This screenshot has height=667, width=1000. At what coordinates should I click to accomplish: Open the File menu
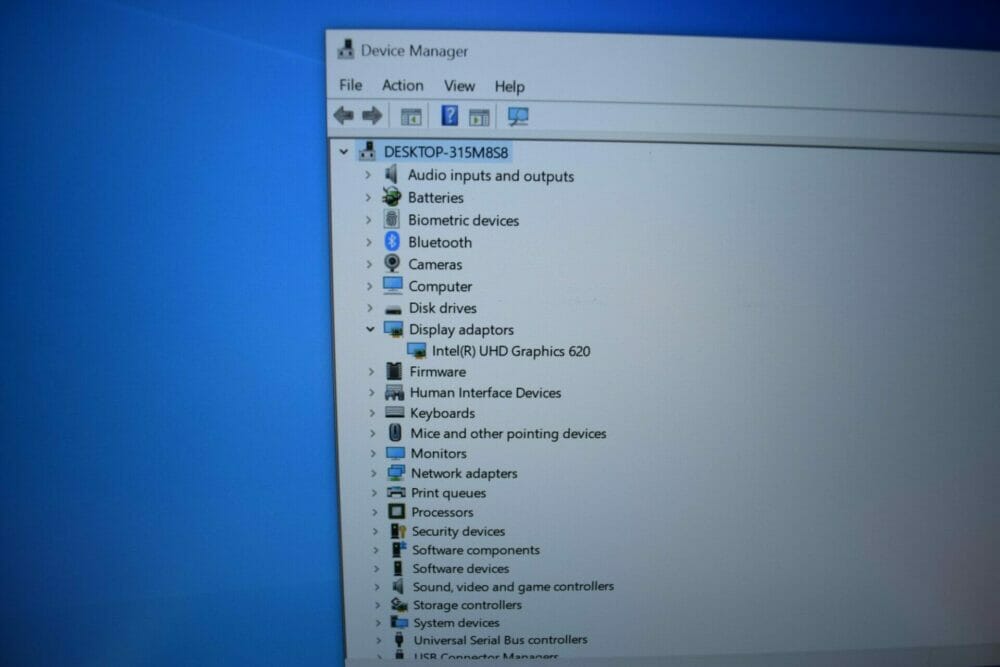tap(350, 85)
